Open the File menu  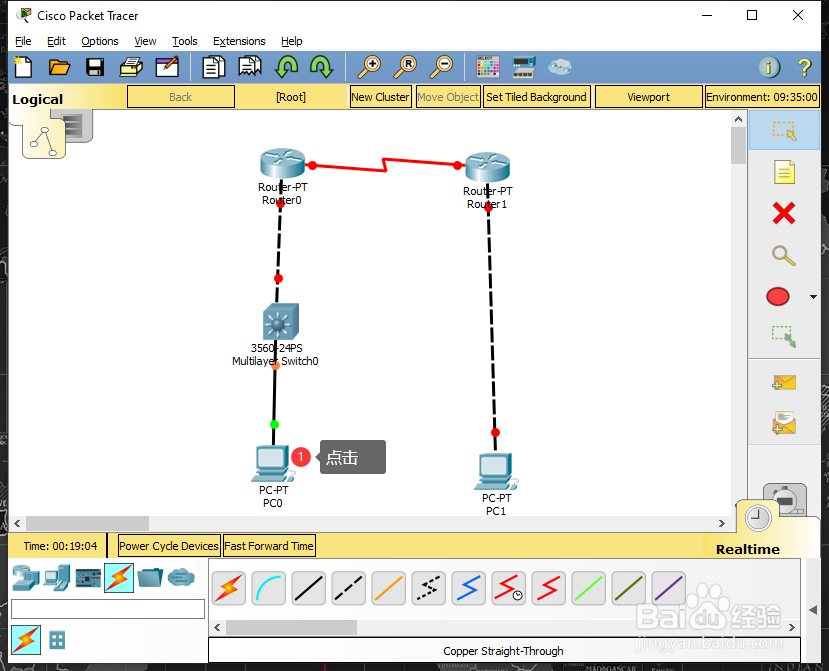(23, 41)
